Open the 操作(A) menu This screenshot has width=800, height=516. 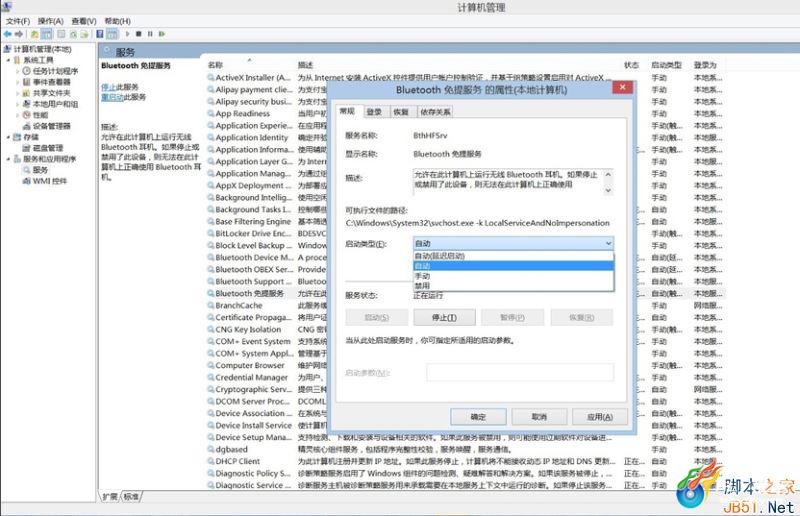pyautogui.click(x=51, y=21)
